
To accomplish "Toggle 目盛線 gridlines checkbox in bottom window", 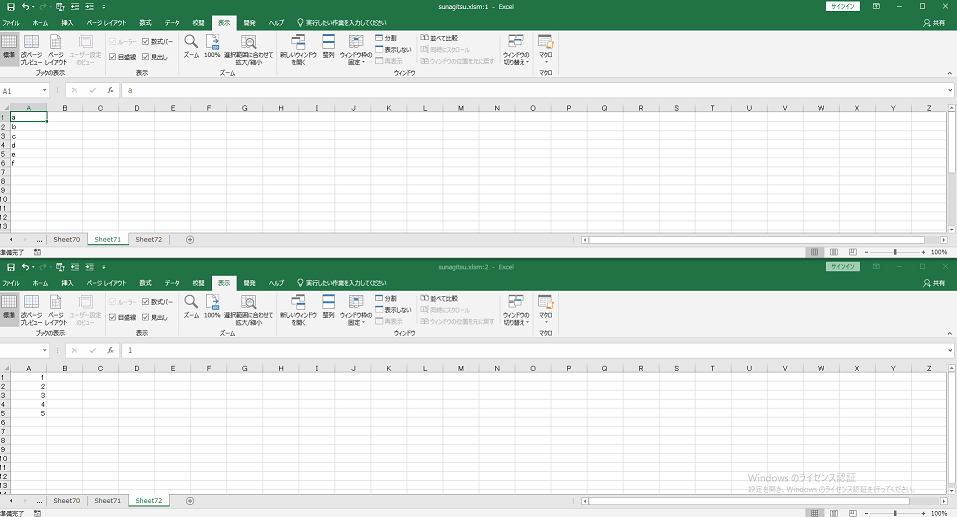I will 112,317.
